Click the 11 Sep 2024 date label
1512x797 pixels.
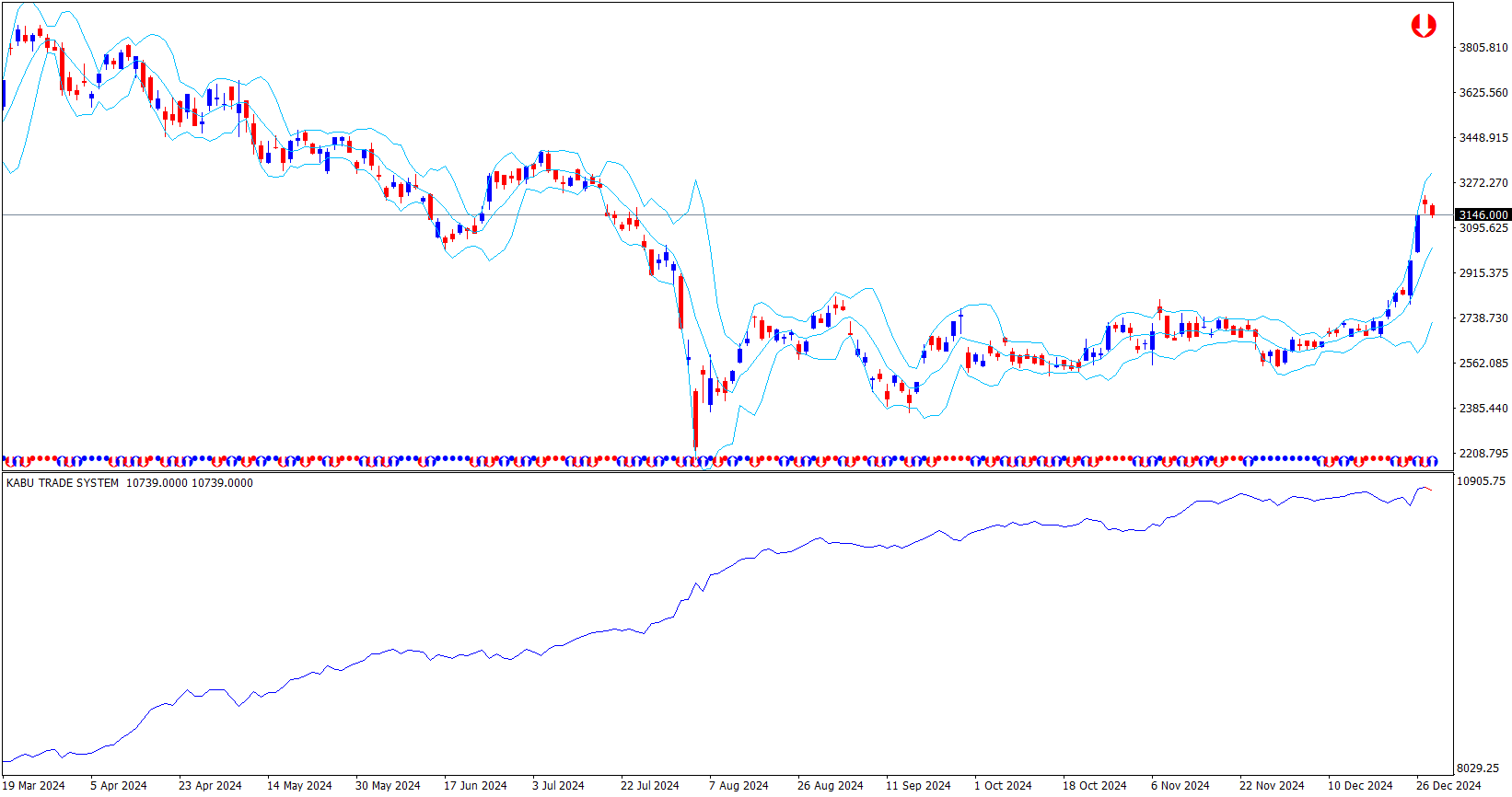pos(918,785)
